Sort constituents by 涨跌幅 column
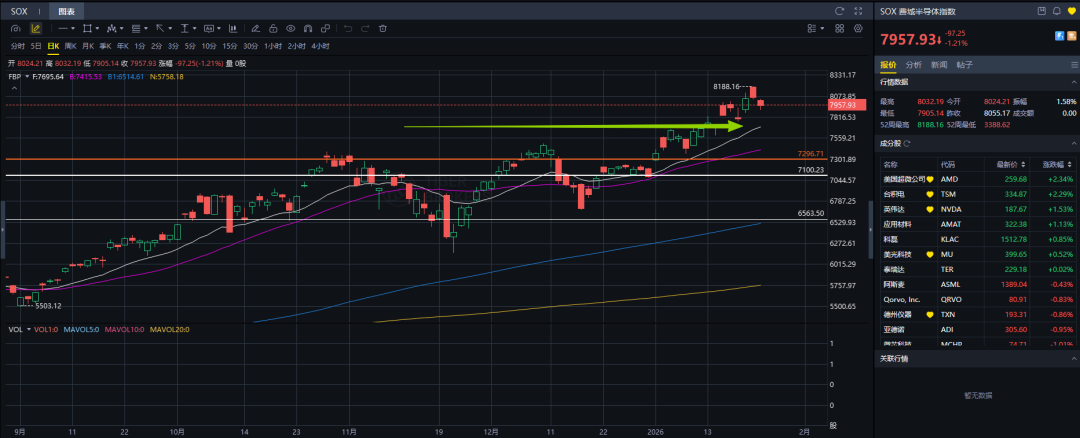 click(x=1055, y=164)
